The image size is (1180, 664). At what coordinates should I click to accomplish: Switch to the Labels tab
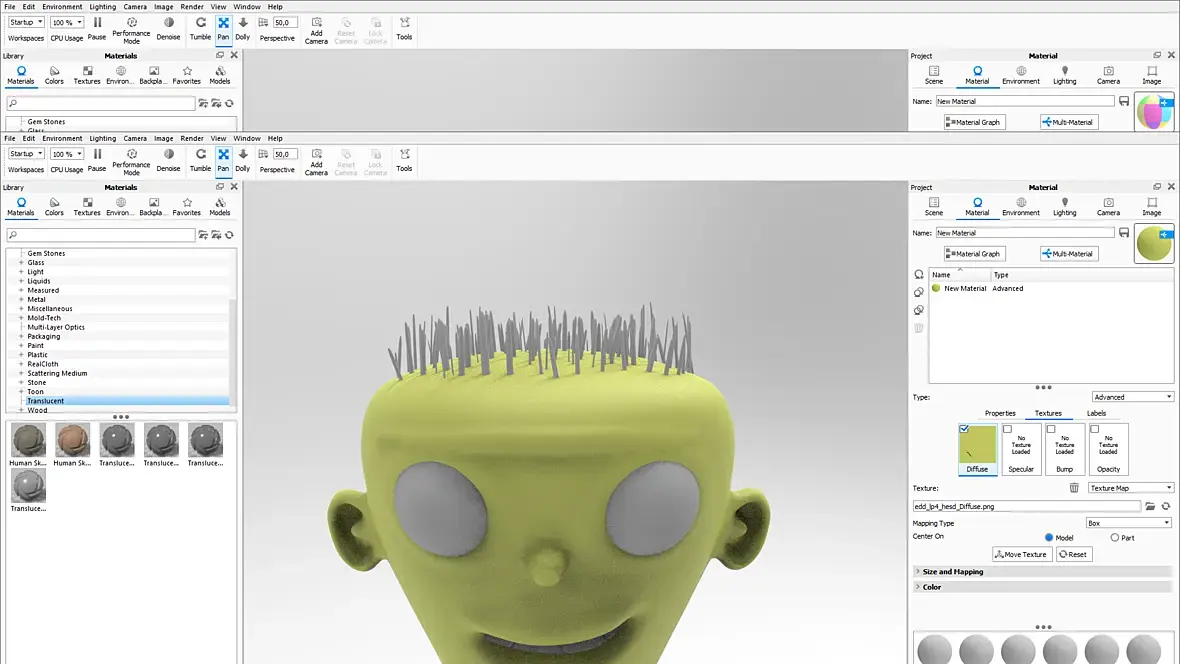pos(1096,413)
